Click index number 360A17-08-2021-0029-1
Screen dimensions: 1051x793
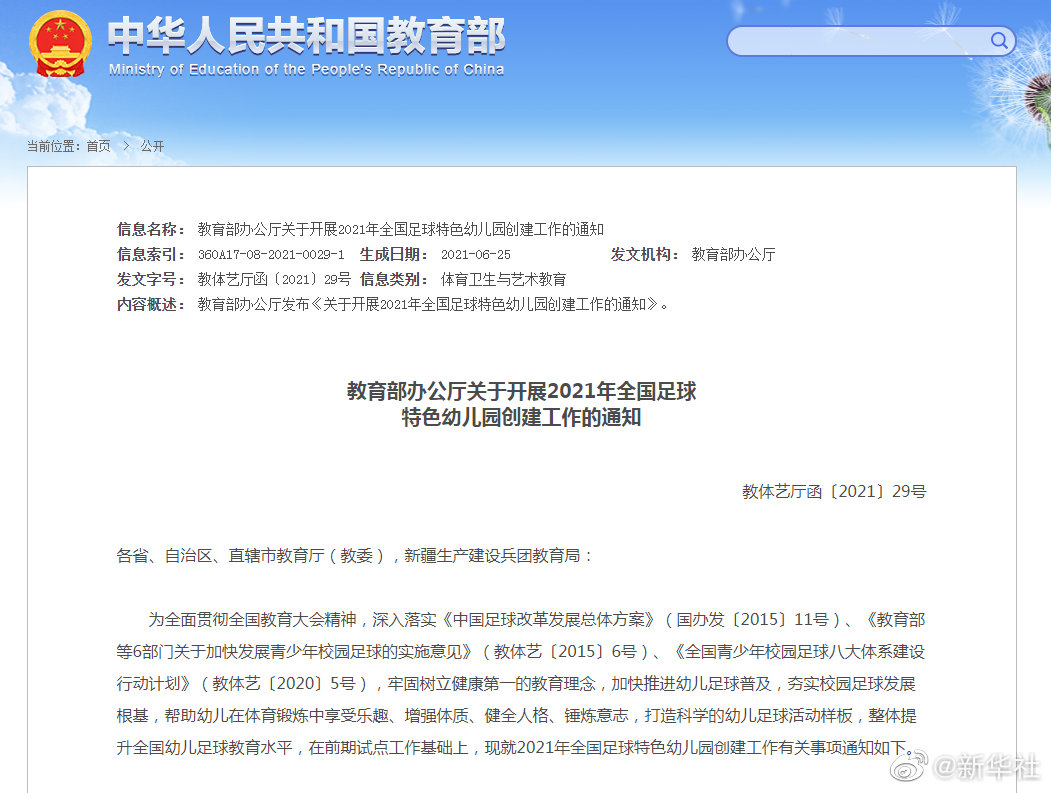tap(270, 254)
